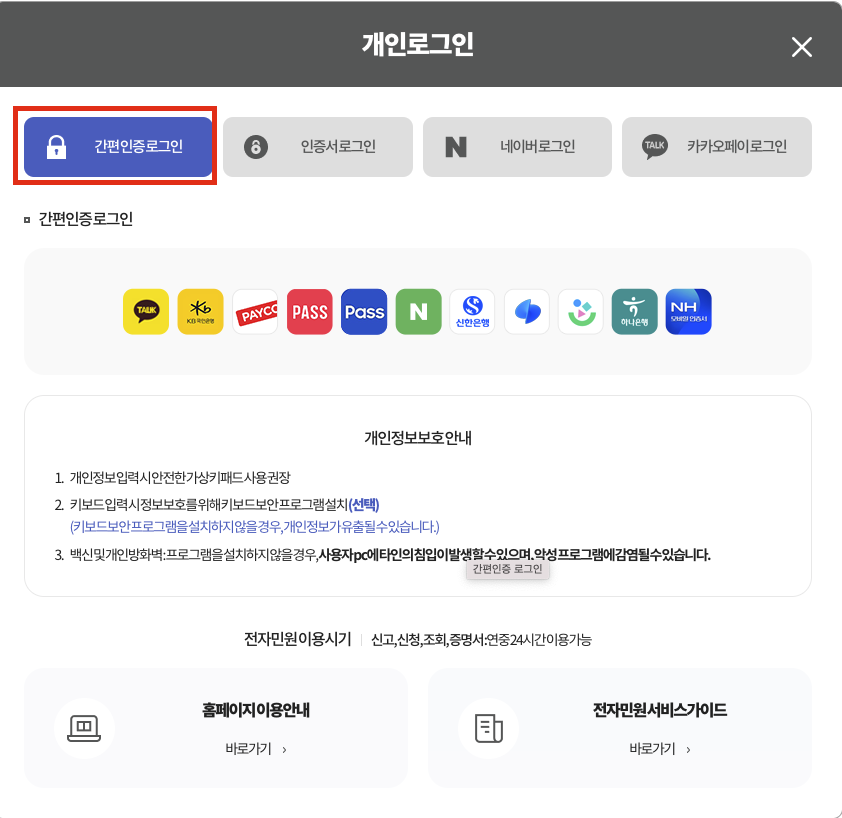
Task: Select the red PASS certification icon
Action: [x=309, y=311]
